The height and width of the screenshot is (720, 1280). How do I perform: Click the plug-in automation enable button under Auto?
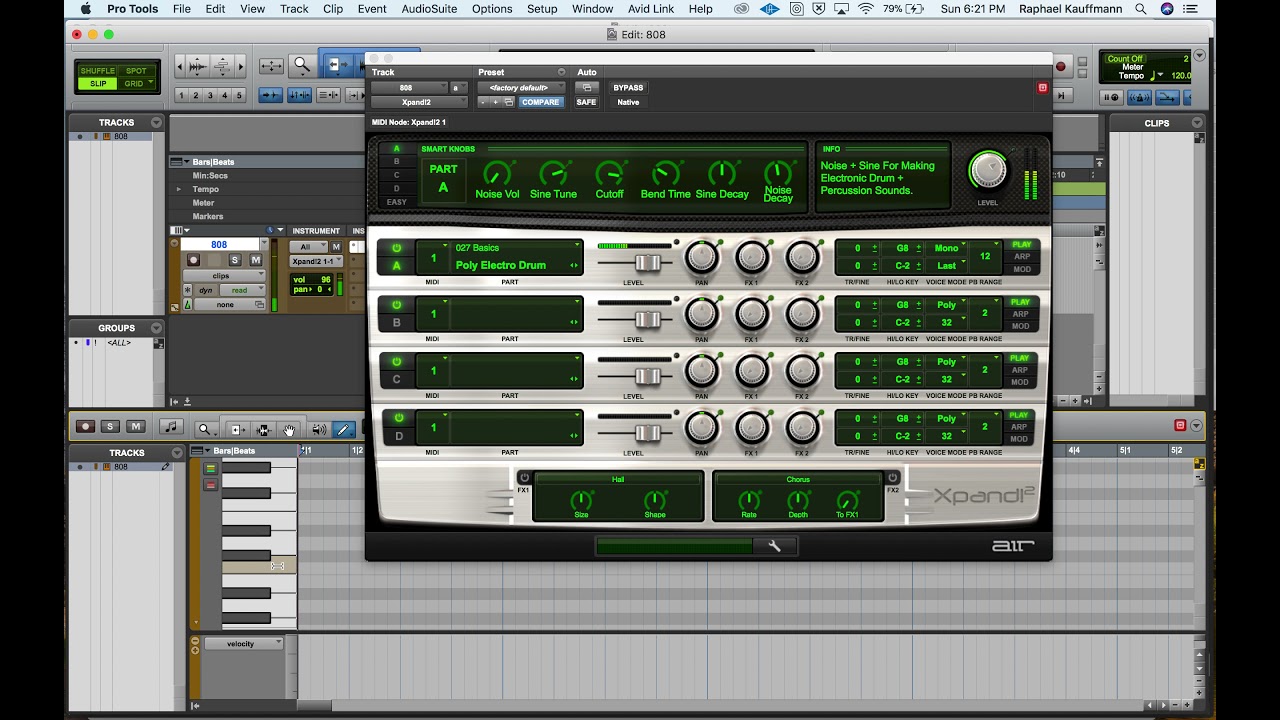tap(587, 88)
